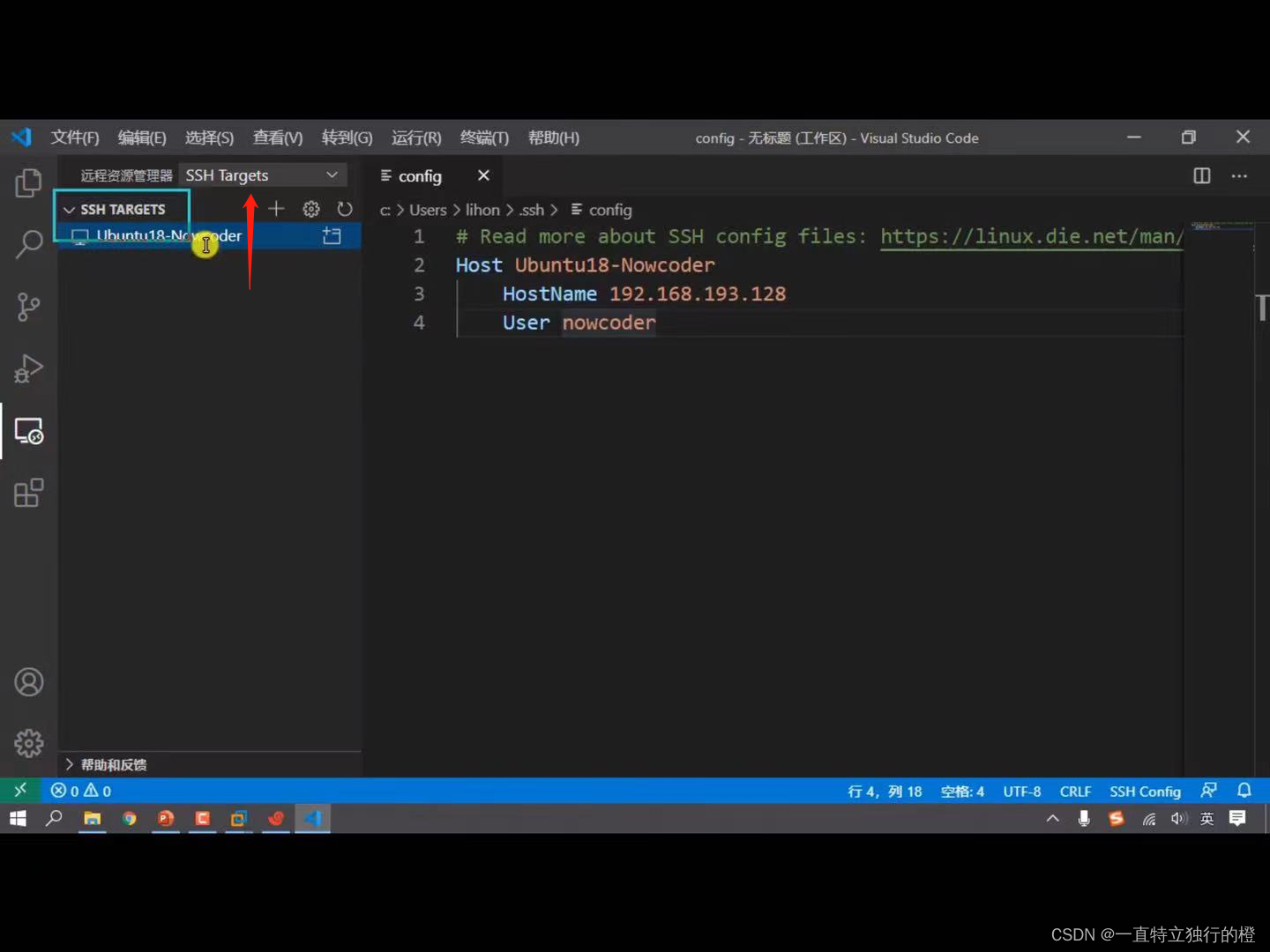This screenshot has height=952, width=1270.
Task: Click the Host Ubuntu18-Nowcoder line
Action: 585,265
